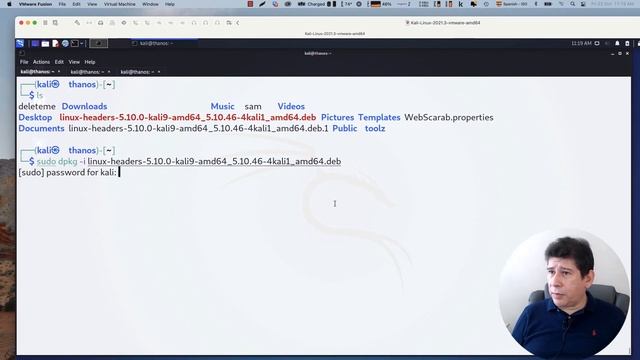Click the Kali panel show desktop icon
The width and height of the screenshot is (640, 360).
36,43
